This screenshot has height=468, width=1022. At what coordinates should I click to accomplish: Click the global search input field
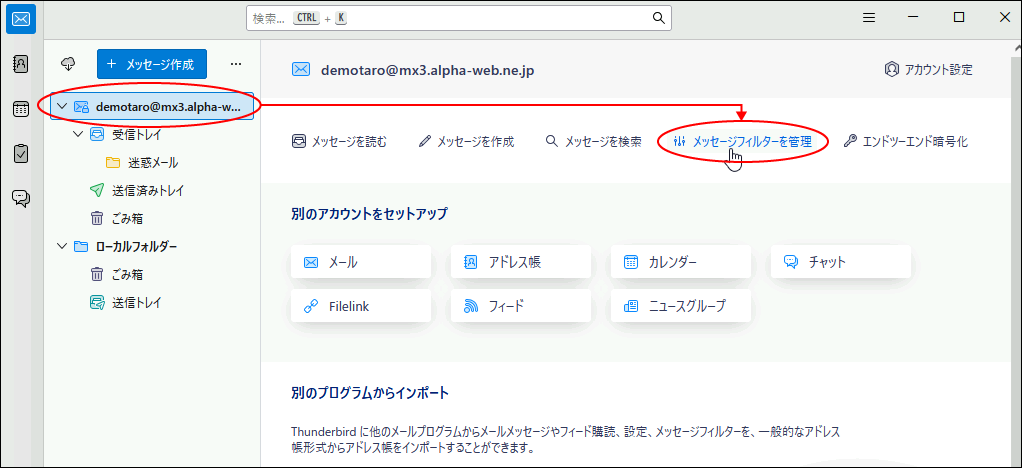coord(450,18)
